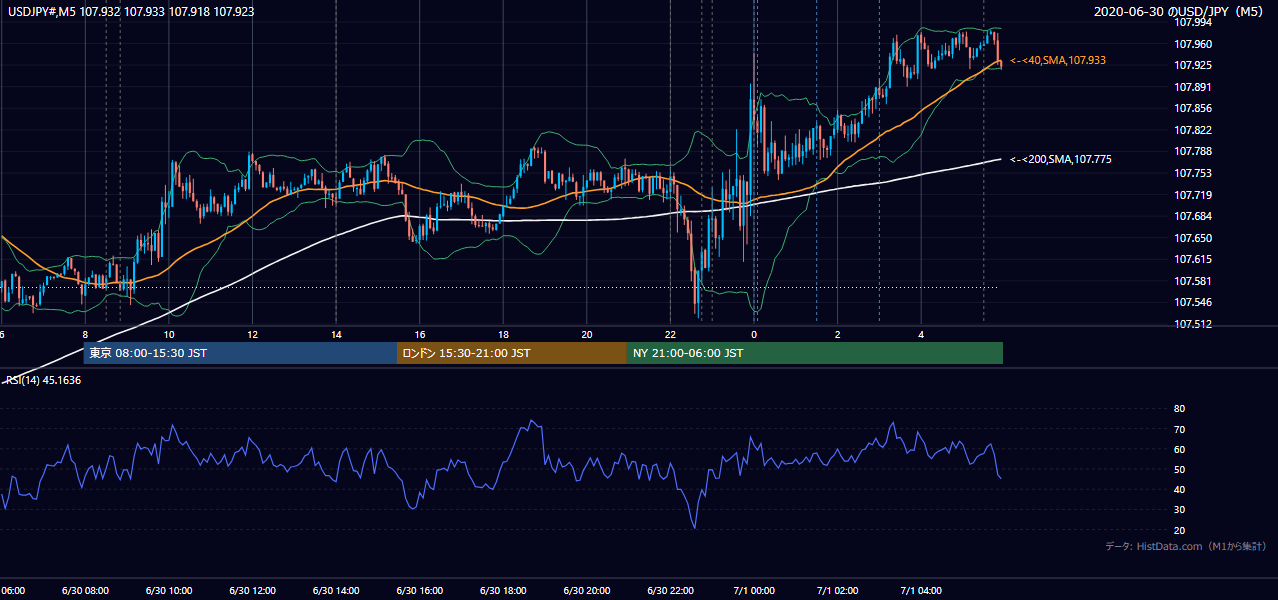Click hour tick 18 above the session bars
The image size is (1278, 600).
503,335
